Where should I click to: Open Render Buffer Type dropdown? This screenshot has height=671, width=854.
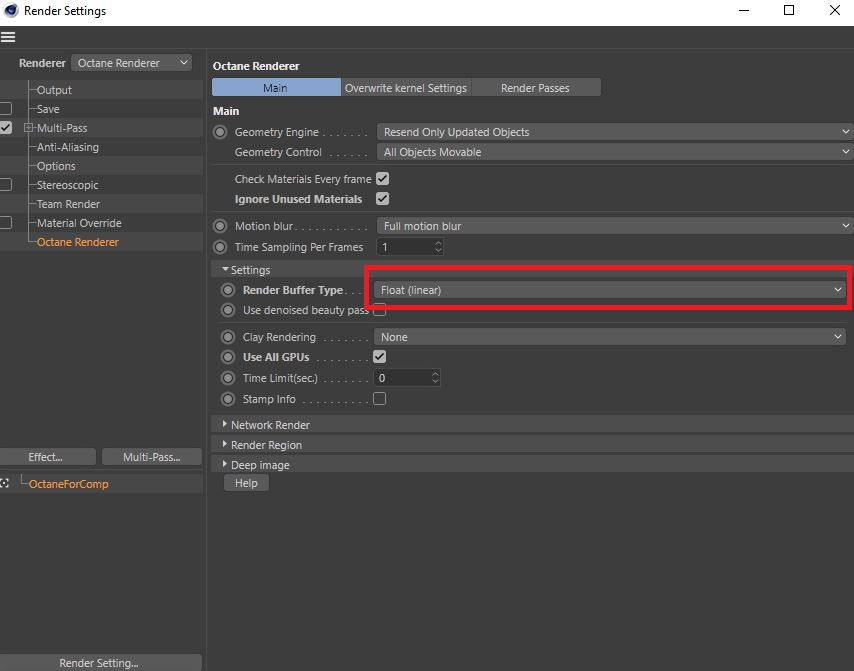pyautogui.click(x=609, y=290)
